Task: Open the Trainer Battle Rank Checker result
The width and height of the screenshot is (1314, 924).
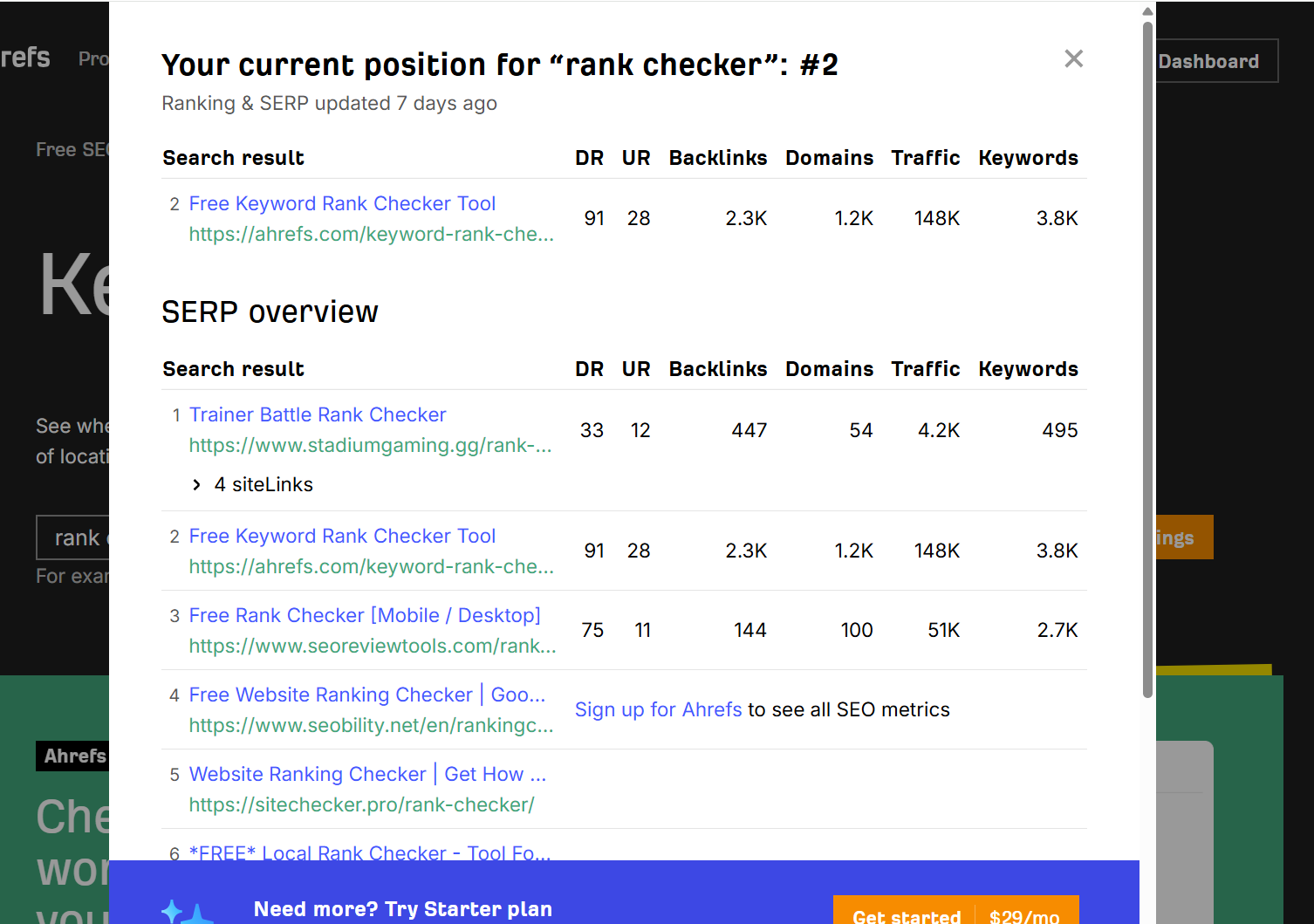Action: (317, 414)
